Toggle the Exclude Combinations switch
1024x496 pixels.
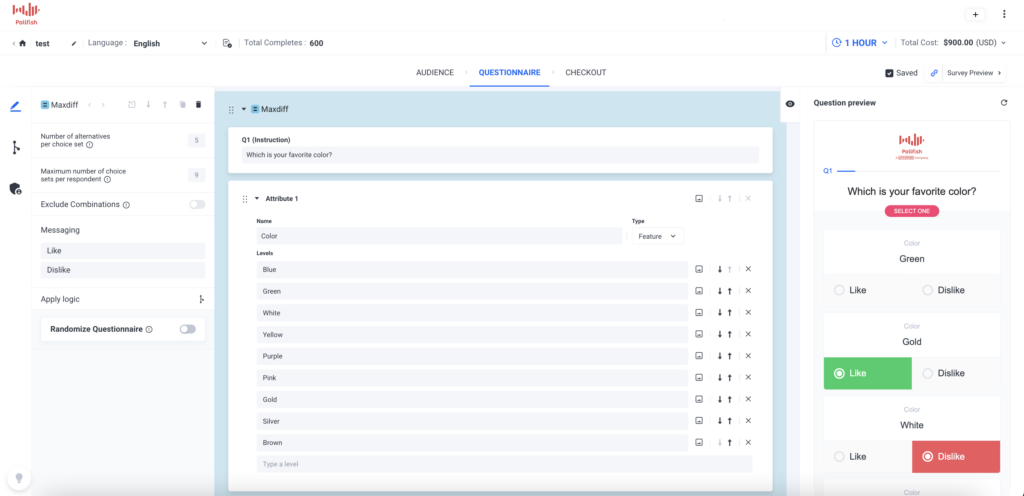click(197, 205)
